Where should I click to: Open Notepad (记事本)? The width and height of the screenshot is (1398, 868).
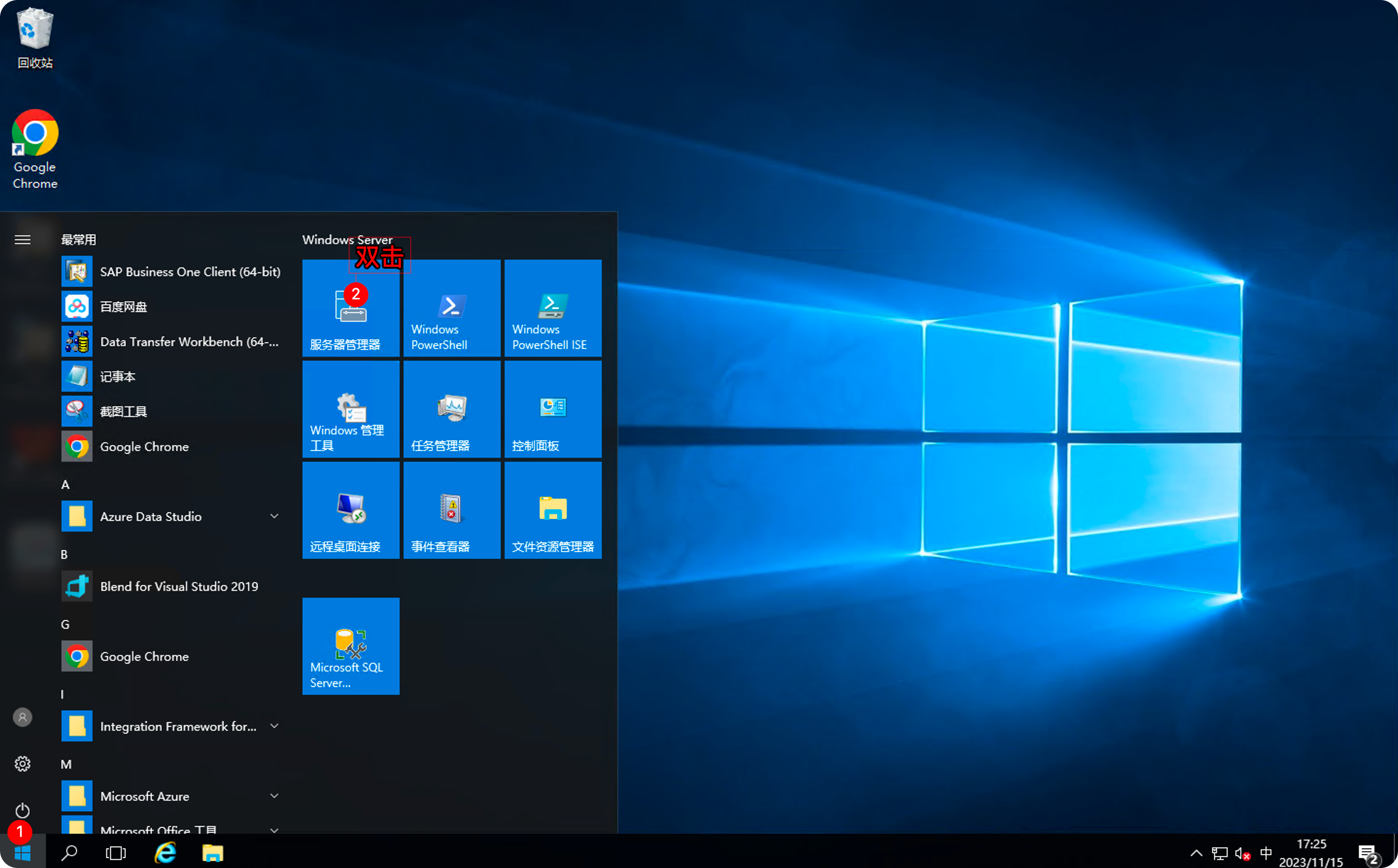tap(172, 377)
